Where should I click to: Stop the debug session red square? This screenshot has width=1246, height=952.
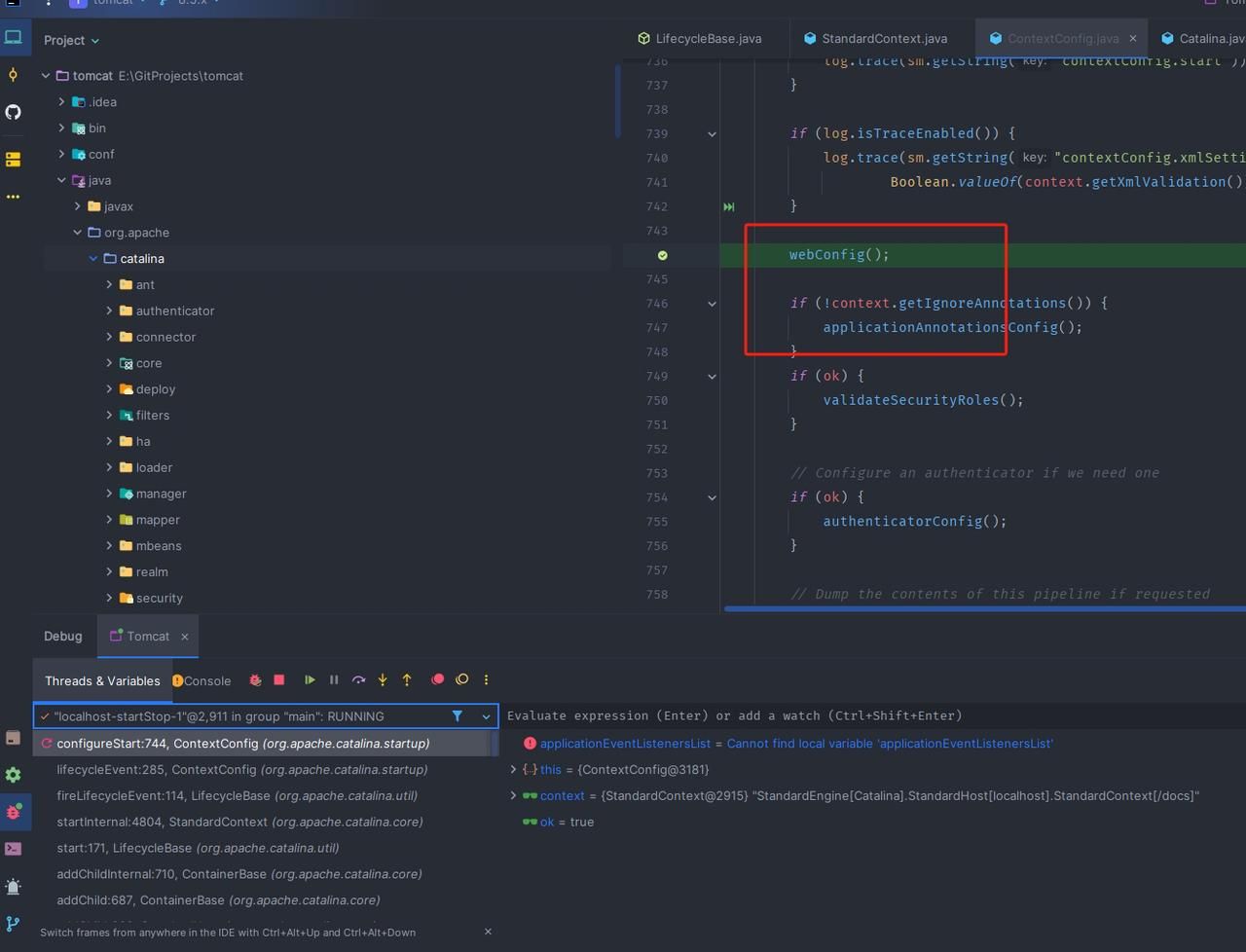279,680
